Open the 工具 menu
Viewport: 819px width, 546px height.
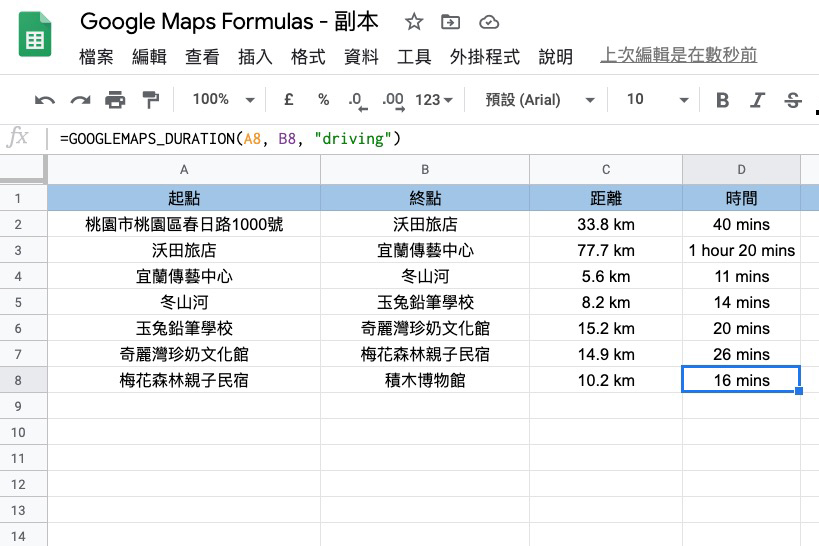[x=414, y=56]
